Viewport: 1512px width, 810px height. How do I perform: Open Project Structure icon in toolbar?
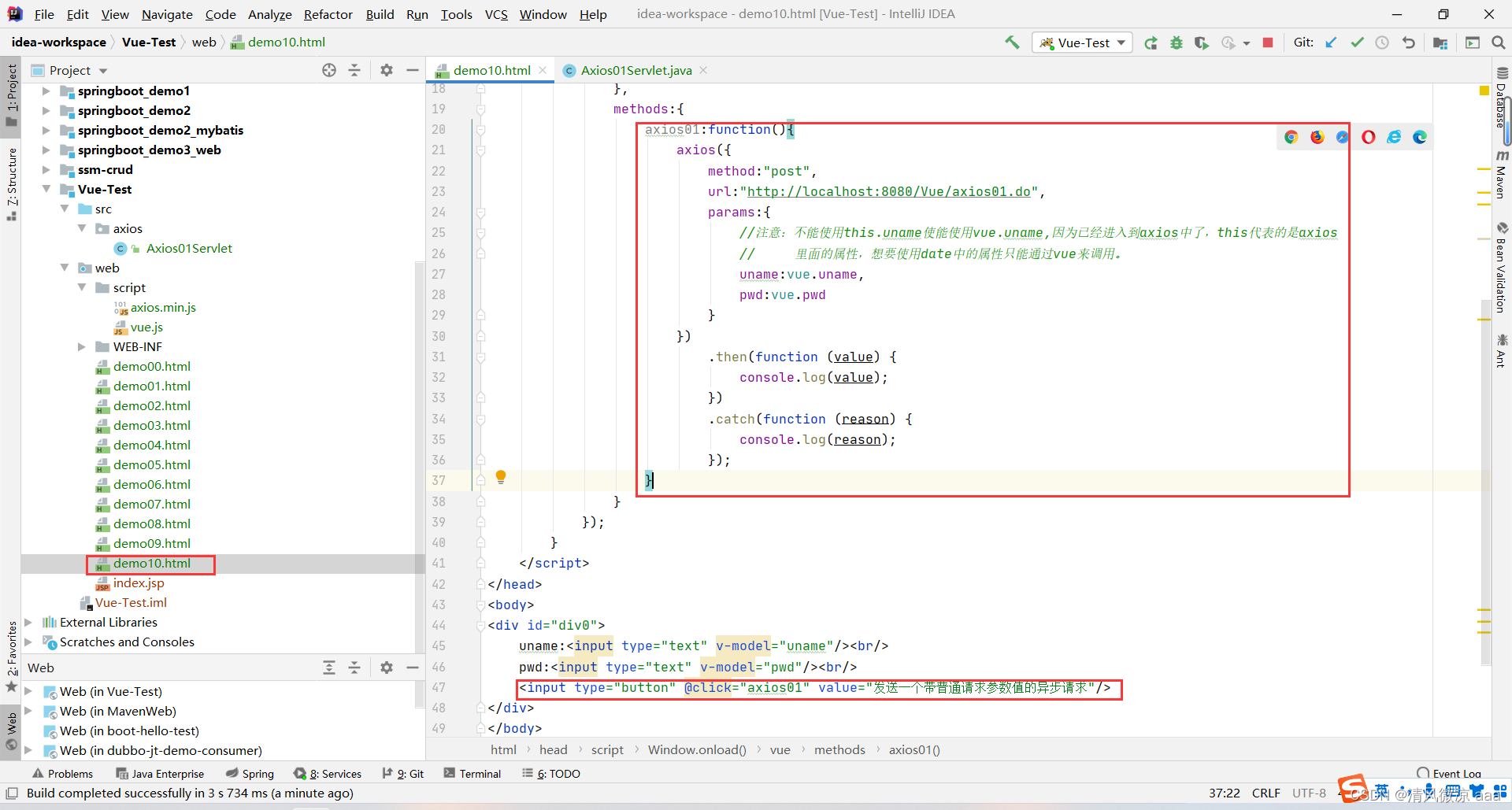click(1440, 43)
